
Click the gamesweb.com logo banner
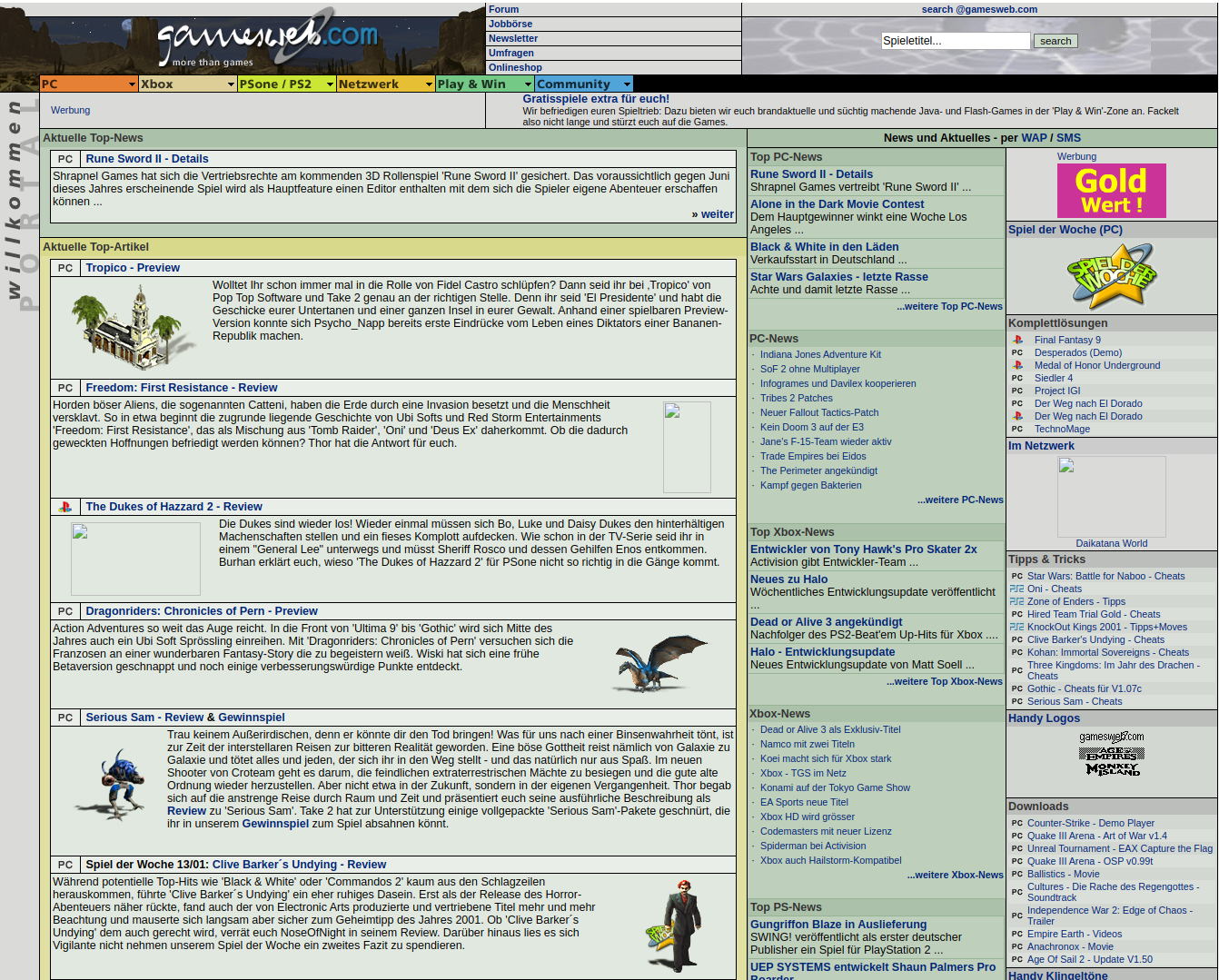pos(263,40)
